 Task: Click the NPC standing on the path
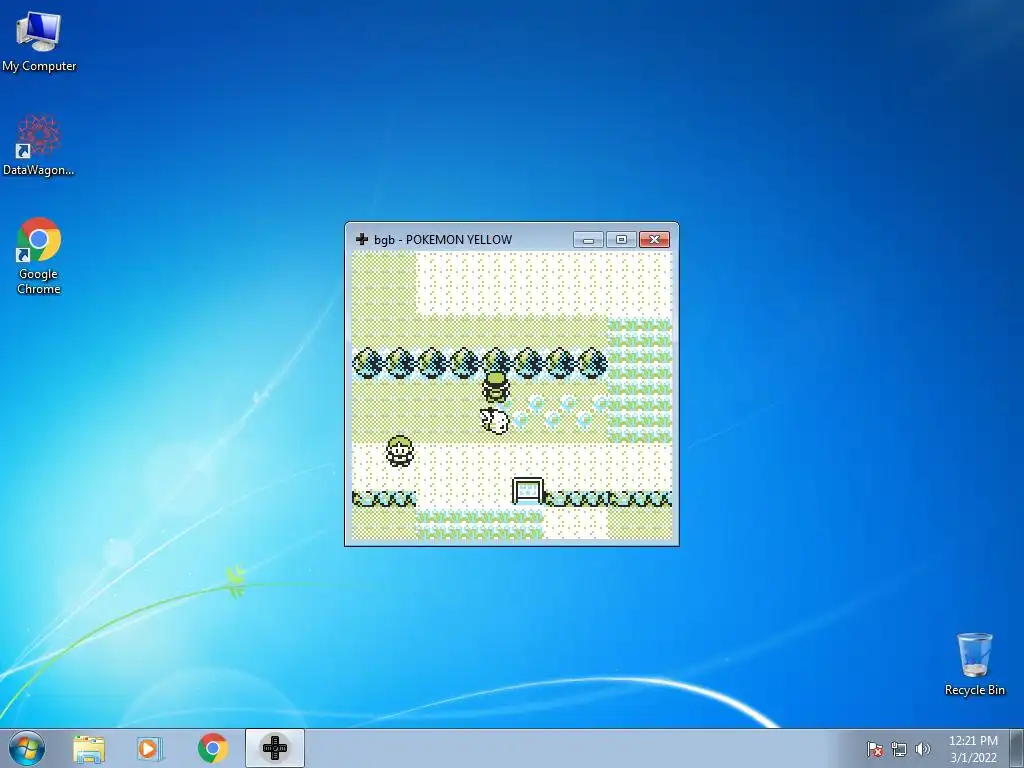(x=400, y=451)
